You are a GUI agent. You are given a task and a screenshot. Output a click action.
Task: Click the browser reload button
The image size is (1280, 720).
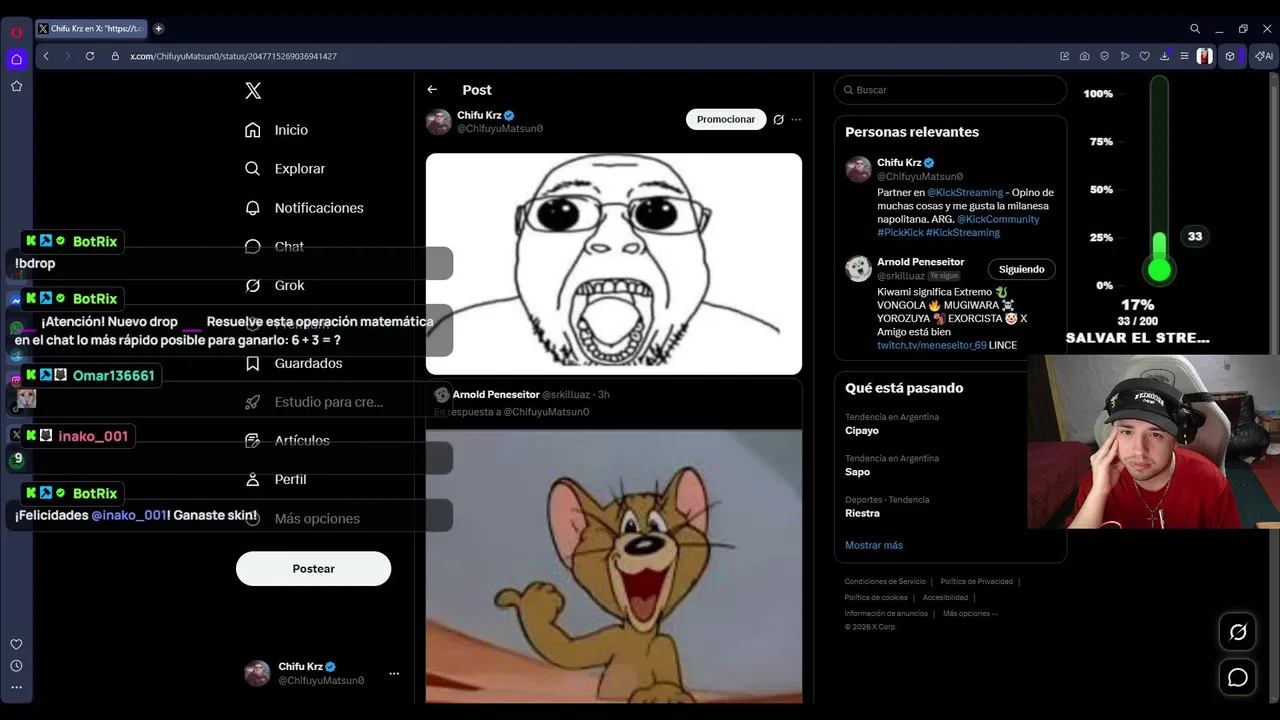tap(90, 56)
